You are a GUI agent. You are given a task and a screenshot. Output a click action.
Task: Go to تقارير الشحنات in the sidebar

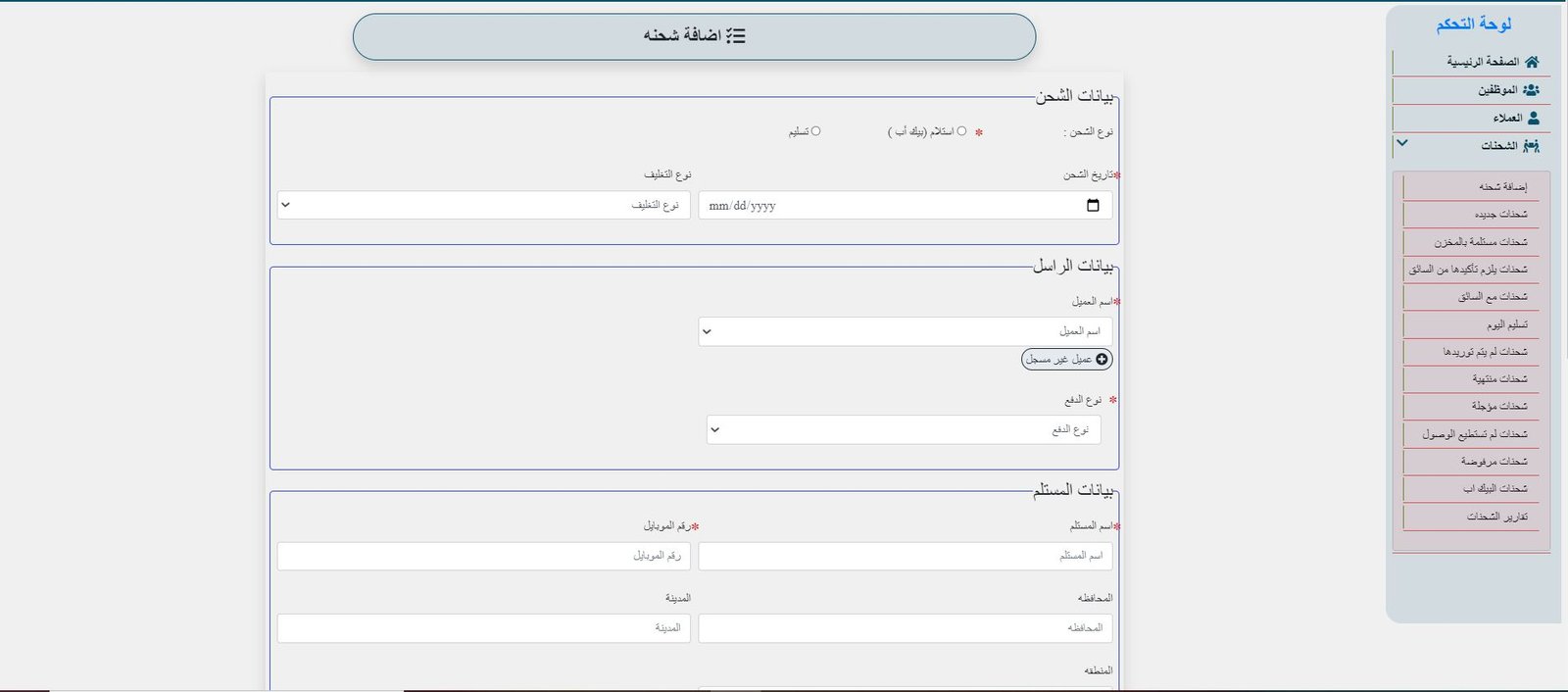pyautogui.click(x=1496, y=517)
